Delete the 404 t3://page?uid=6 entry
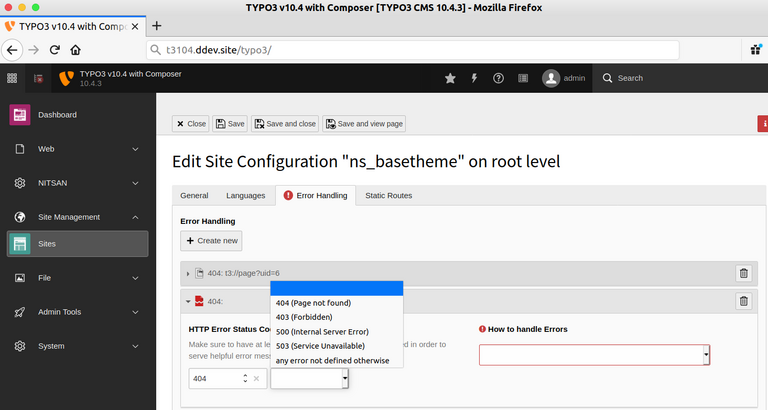The height and width of the screenshot is (410, 768). pos(743,273)
